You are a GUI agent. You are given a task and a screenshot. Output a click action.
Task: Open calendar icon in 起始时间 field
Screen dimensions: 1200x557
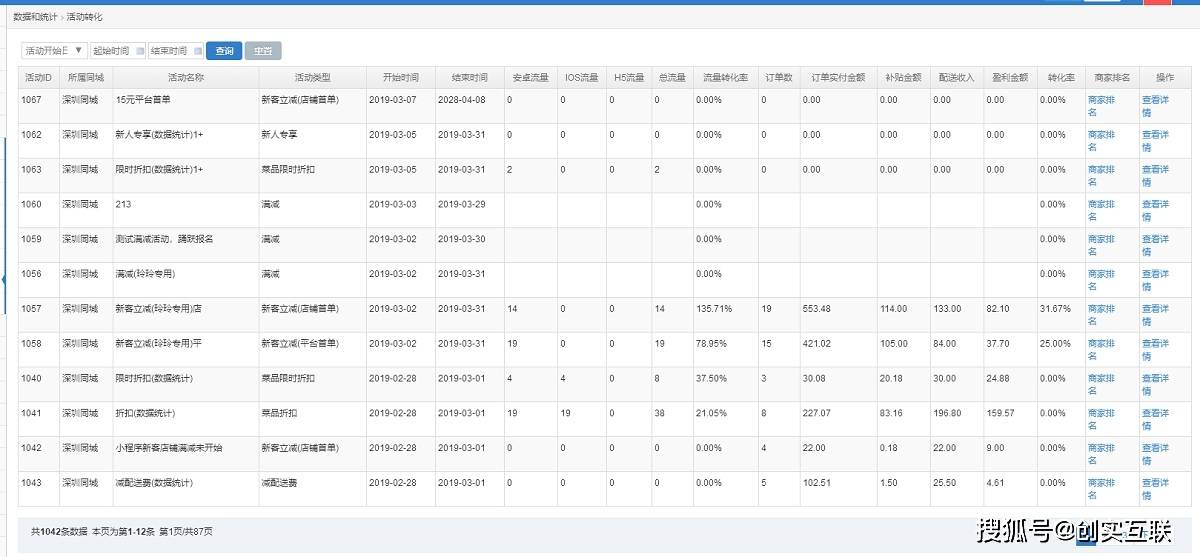[x=139, y=51]
